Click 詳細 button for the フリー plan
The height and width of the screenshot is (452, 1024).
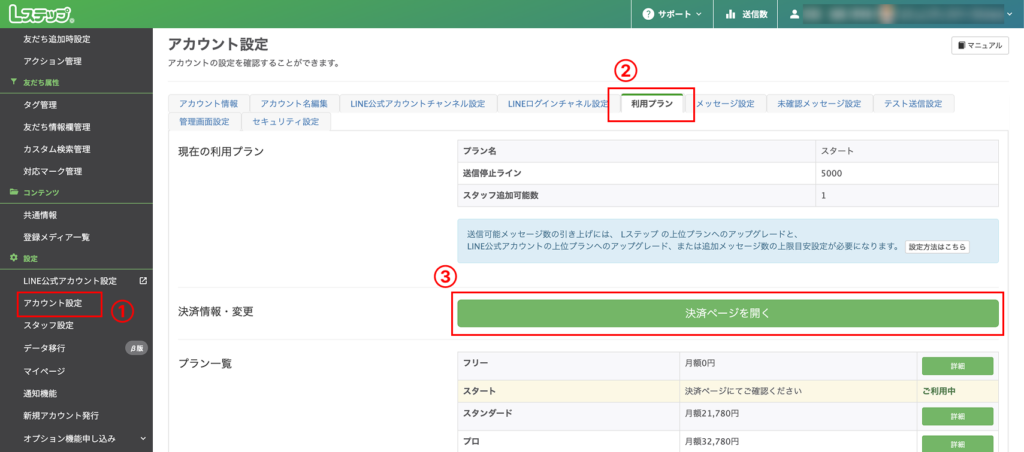(957, 366)
